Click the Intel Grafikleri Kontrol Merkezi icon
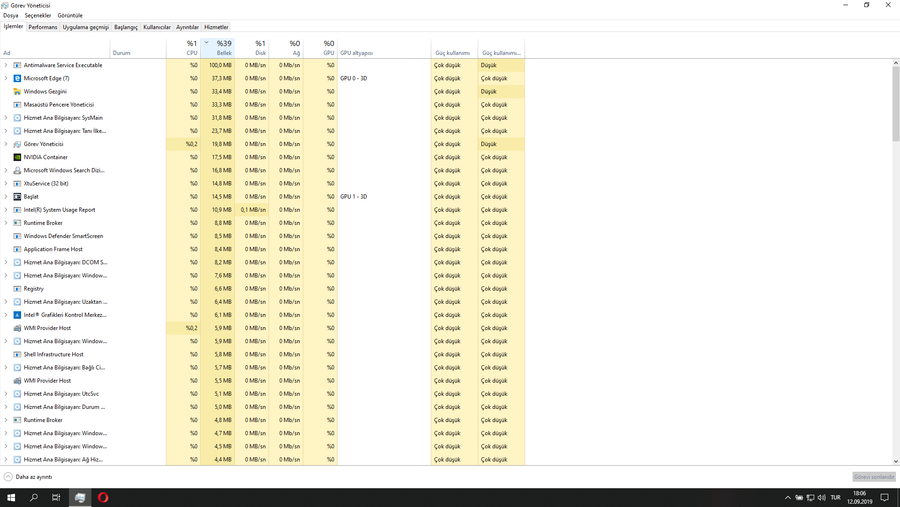Screen dimensions: 900x507 pos(17,315)
